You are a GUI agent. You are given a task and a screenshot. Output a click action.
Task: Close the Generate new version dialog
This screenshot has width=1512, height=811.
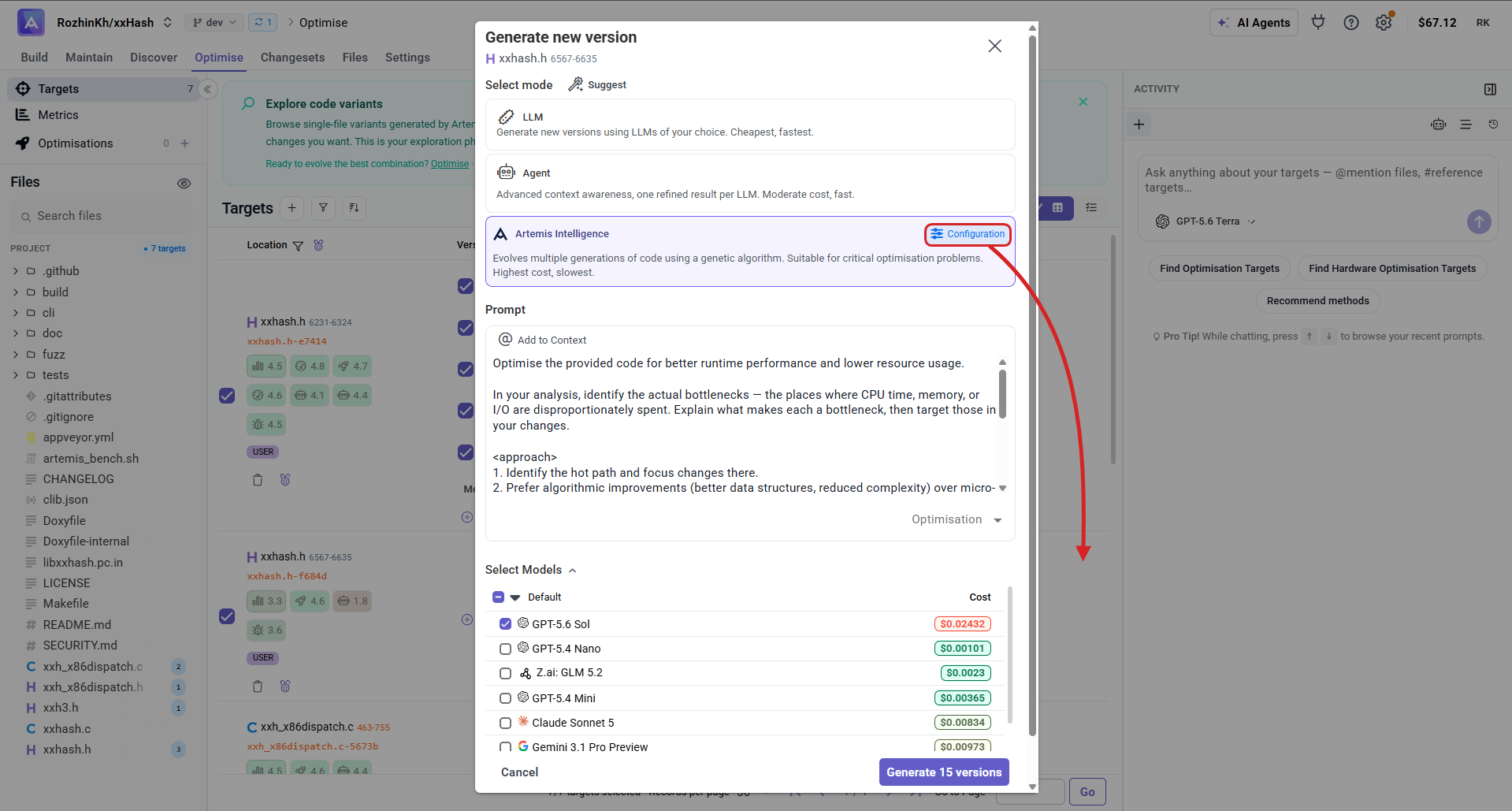pyautogui.click(x=995, y=47)
